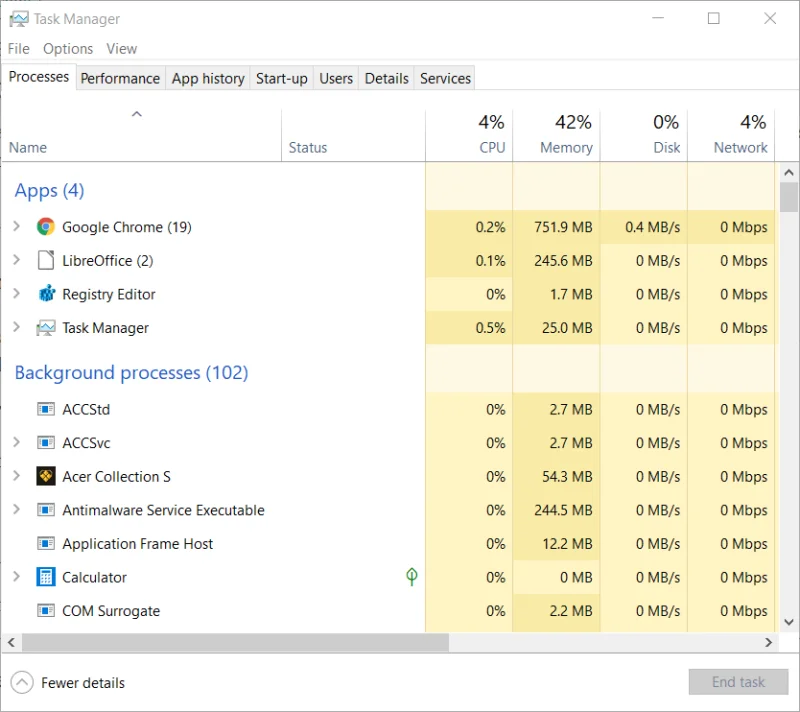
Task: Click the Task Manager row icon
Action: [x=46, y=327]
